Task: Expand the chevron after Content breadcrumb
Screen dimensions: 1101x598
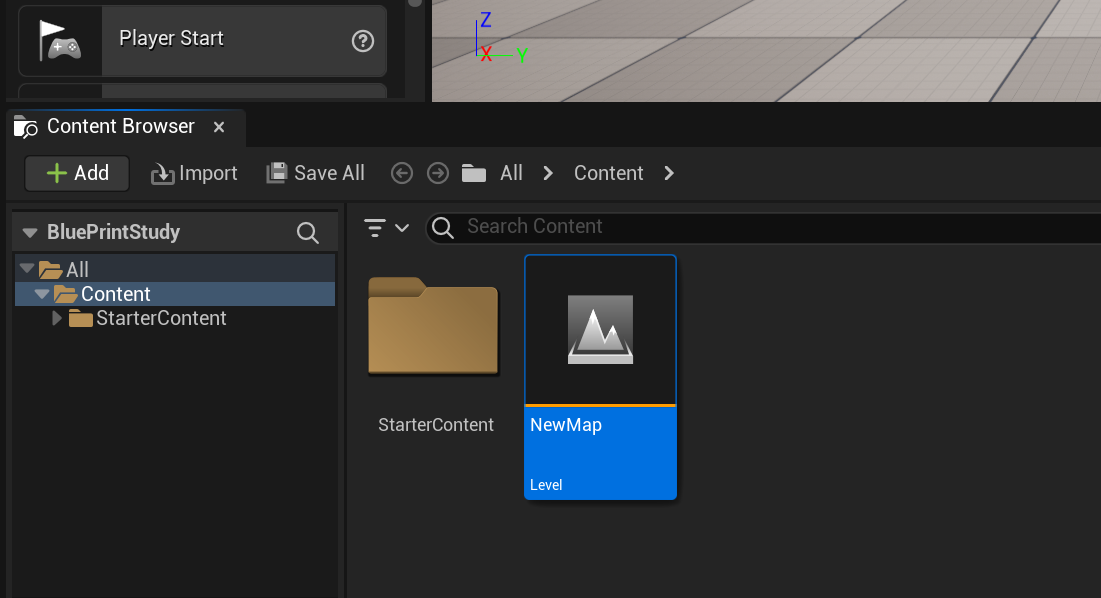Action: (669, 173)
